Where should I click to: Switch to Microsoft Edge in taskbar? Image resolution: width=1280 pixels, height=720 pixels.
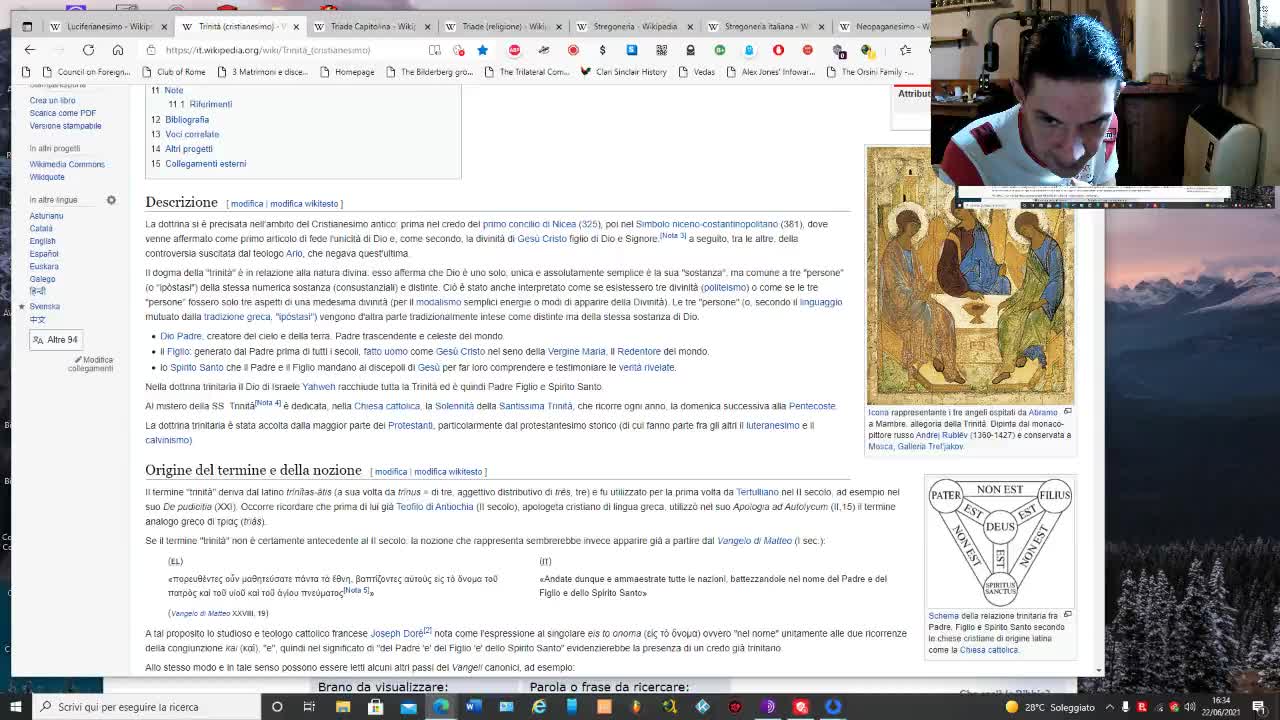[x=441, y=706]
